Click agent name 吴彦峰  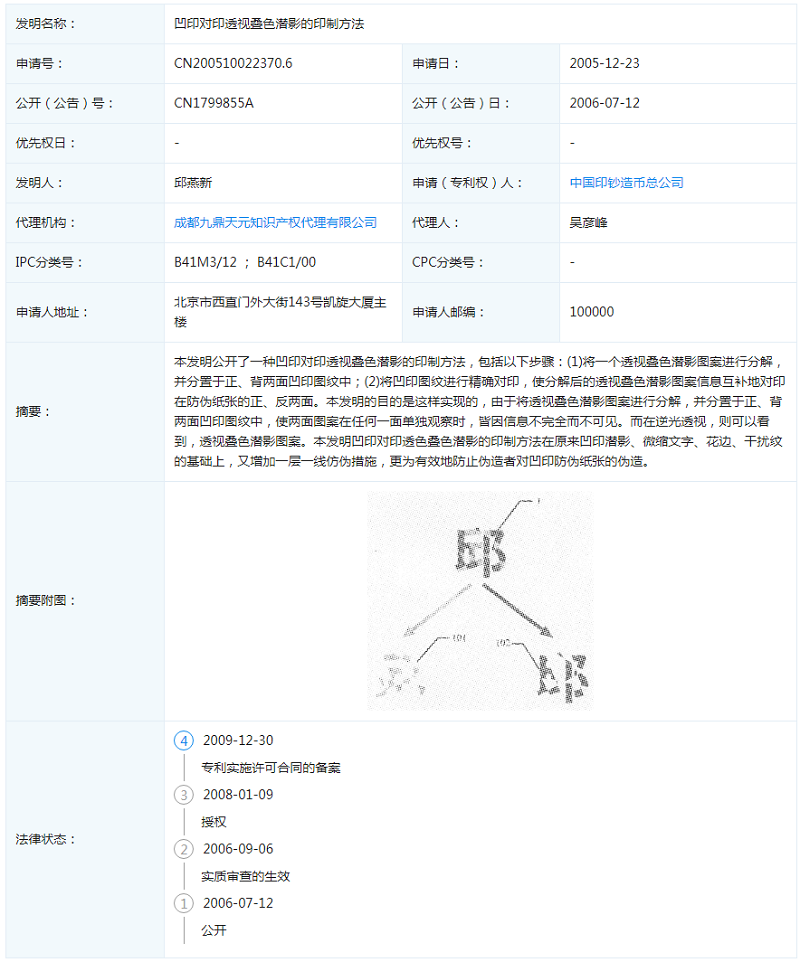(588, 223)
